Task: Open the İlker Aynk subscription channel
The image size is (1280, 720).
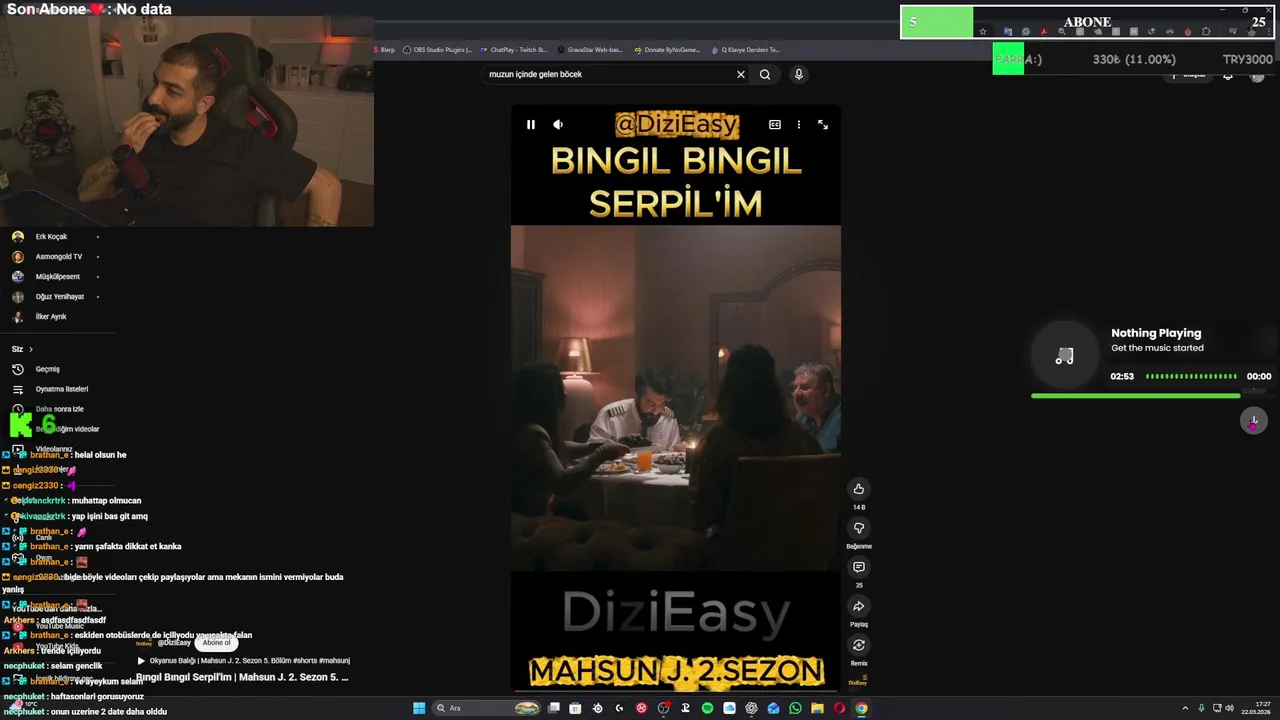Action: click(x=52, y=317)
